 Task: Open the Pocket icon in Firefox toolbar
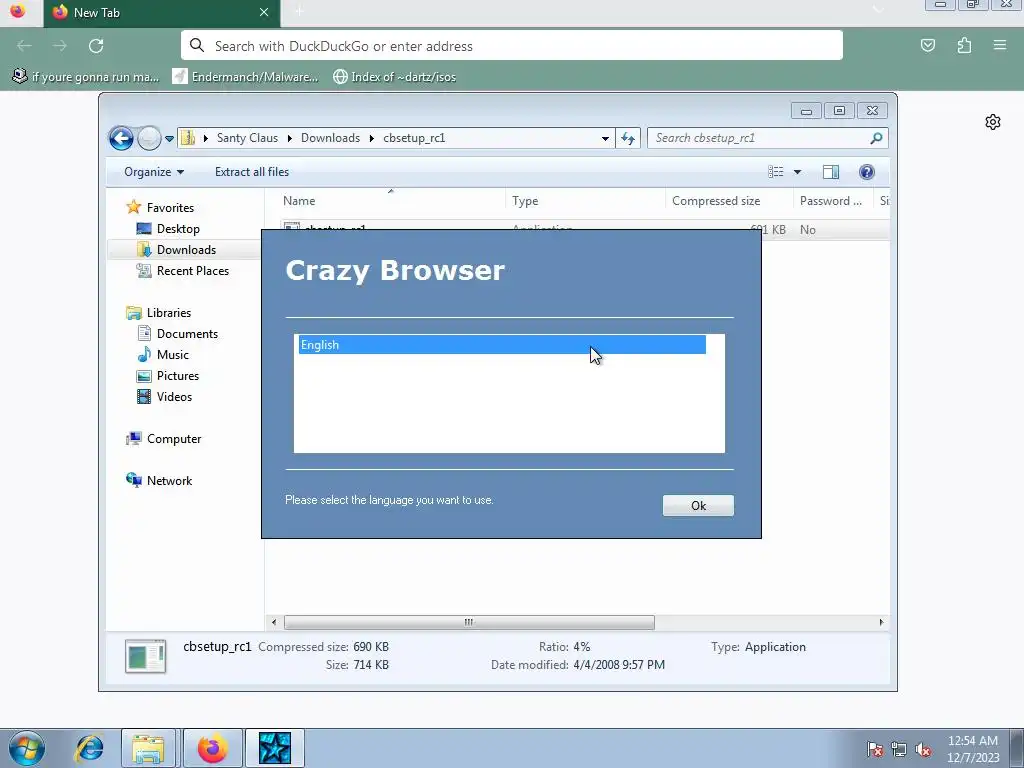click(x=927, y=46)
